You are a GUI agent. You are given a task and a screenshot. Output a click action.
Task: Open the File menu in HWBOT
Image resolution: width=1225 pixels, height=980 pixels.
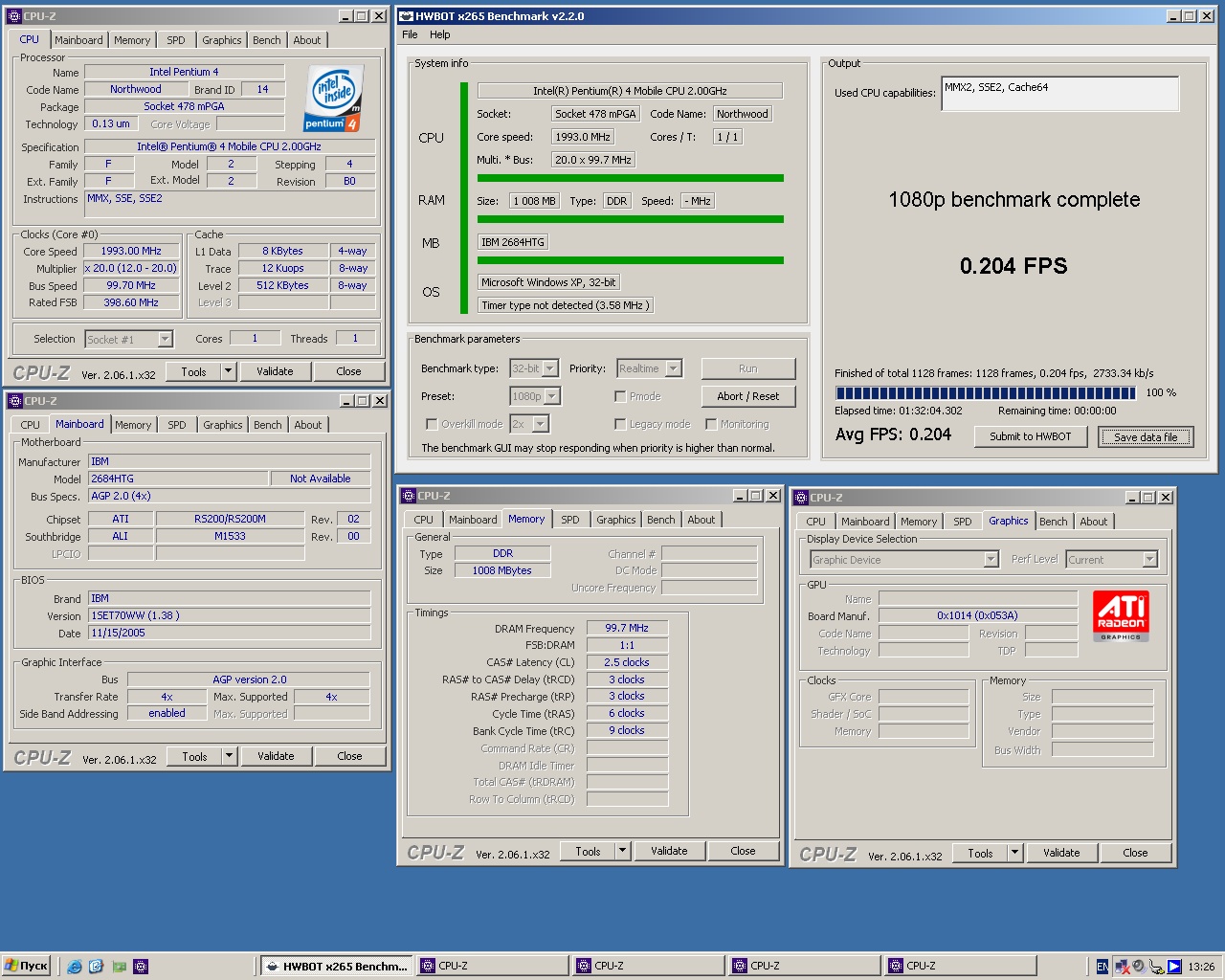point(410,34)
